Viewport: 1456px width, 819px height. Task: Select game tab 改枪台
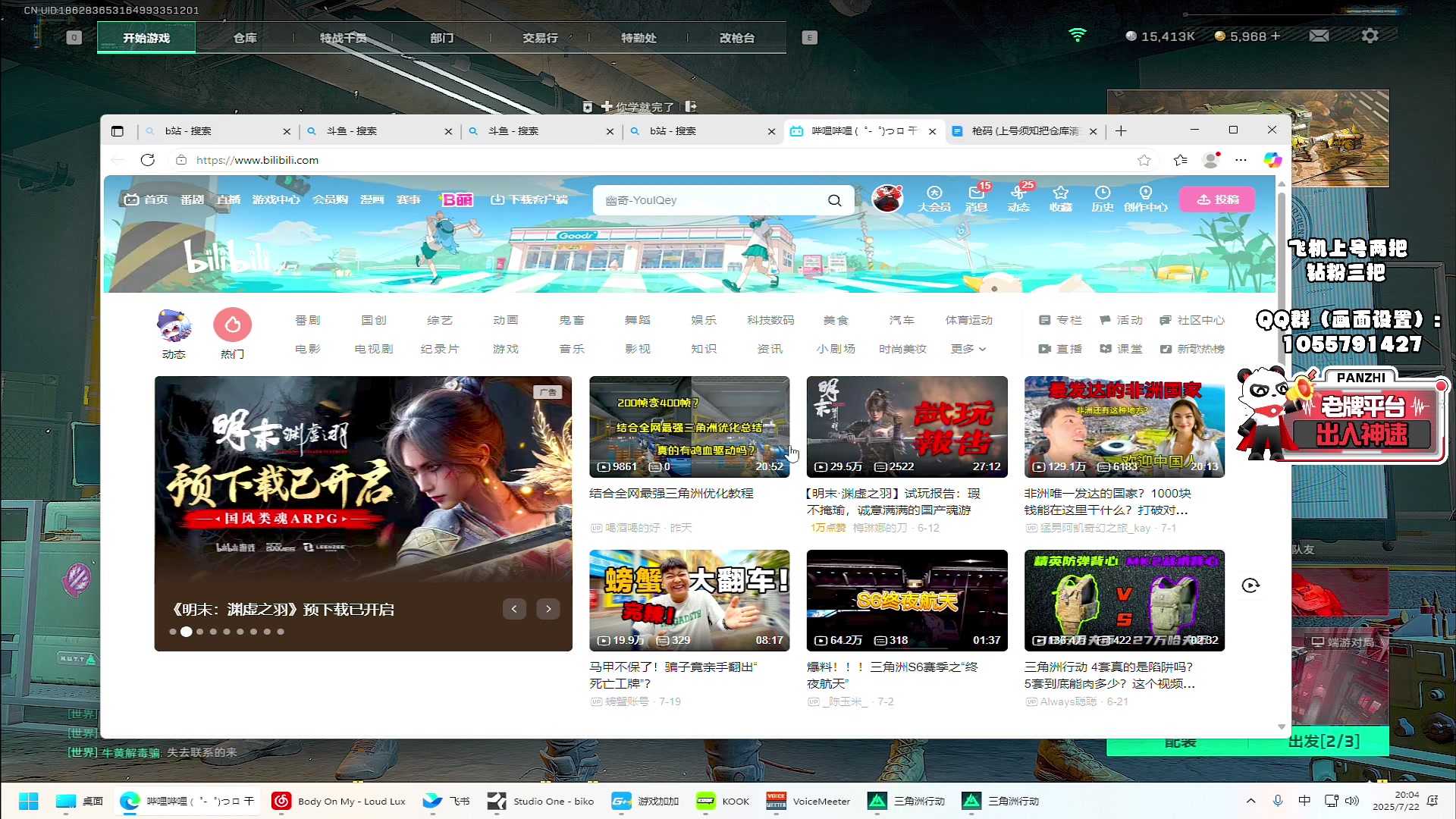[737, 38]
